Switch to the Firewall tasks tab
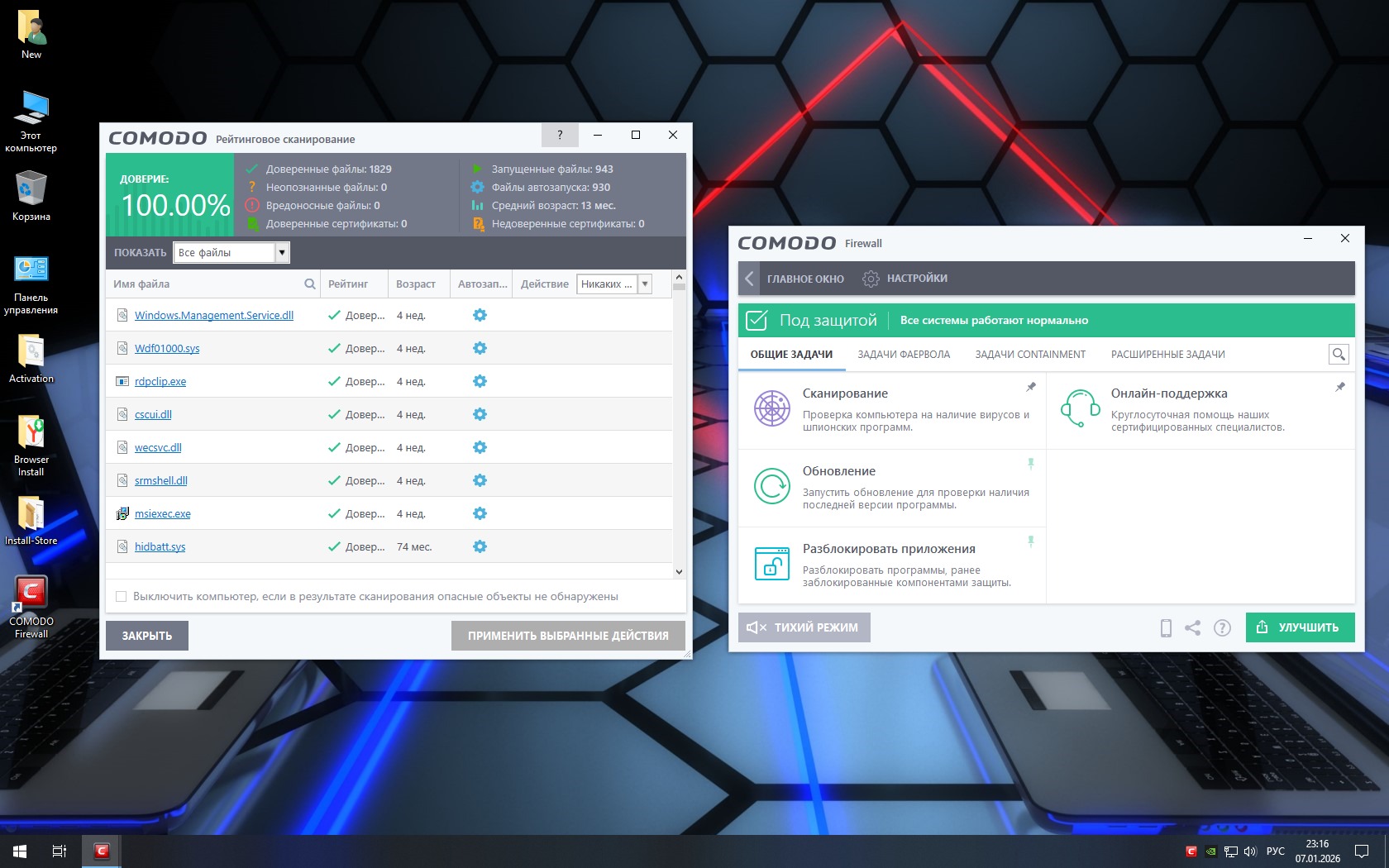Viewport: 1389px width, 868px height. 904,355
